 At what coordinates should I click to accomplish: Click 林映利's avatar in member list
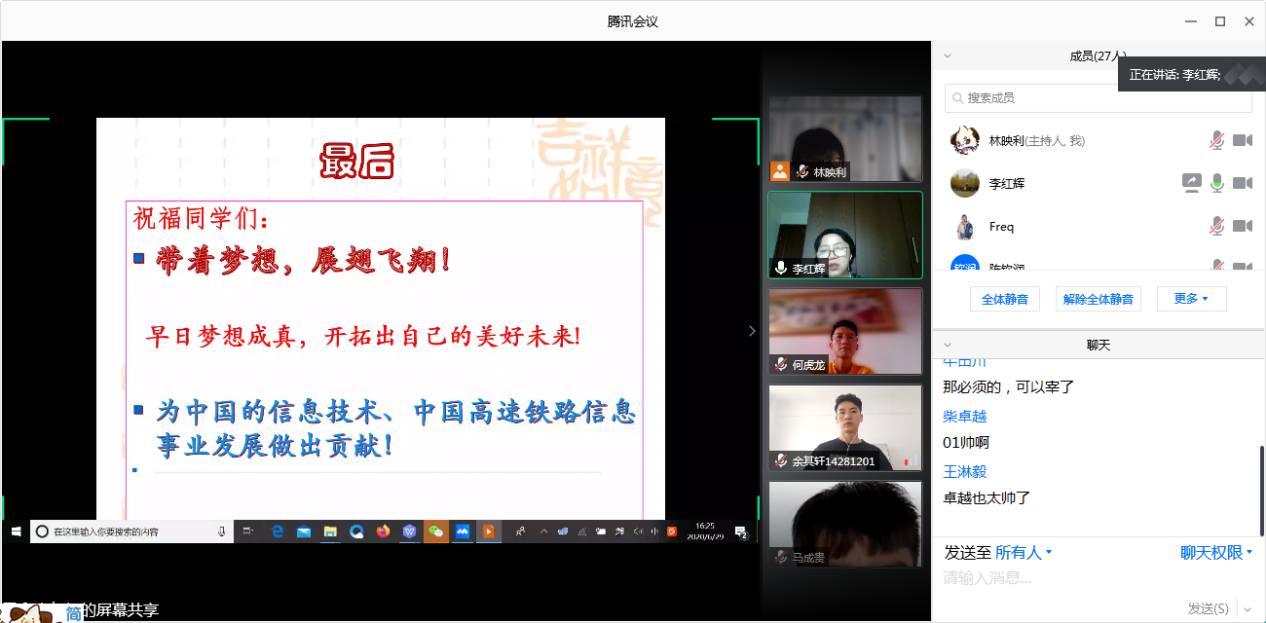pos(964,141)
